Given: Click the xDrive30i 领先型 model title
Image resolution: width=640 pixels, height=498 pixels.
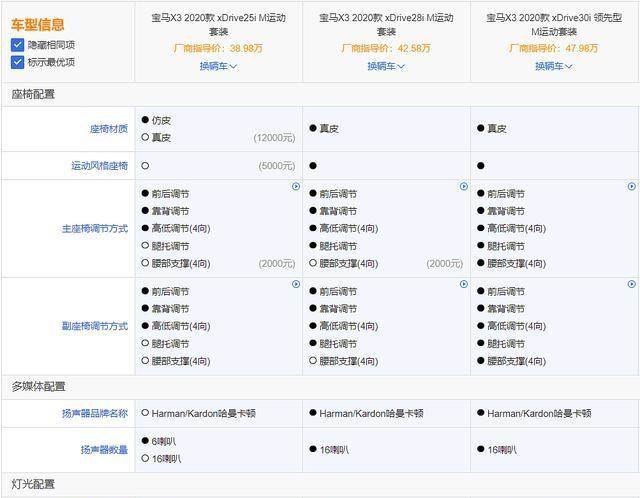Looking at the screenshot, I should pos(554,24).
